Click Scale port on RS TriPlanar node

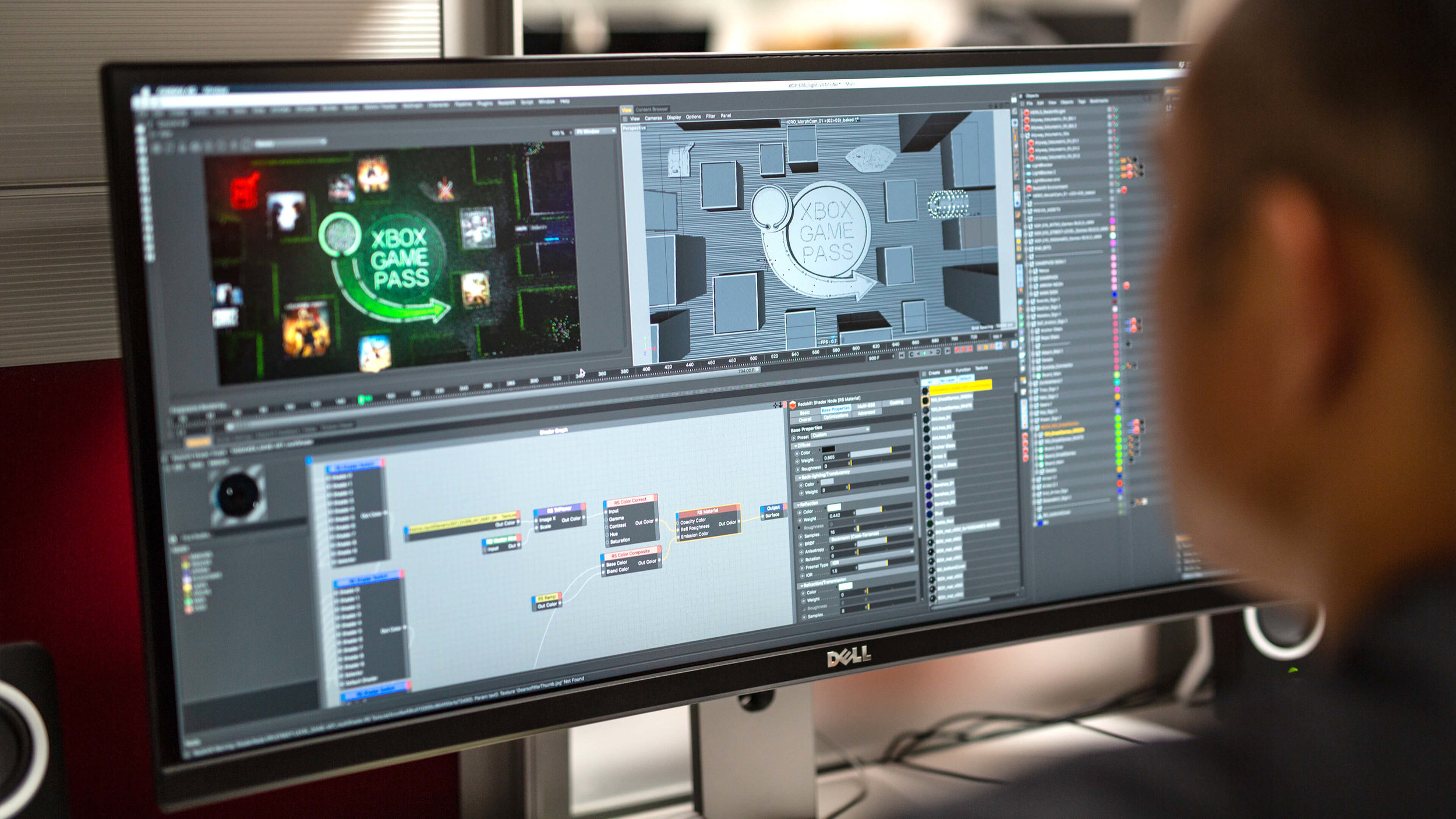point(536,527)
